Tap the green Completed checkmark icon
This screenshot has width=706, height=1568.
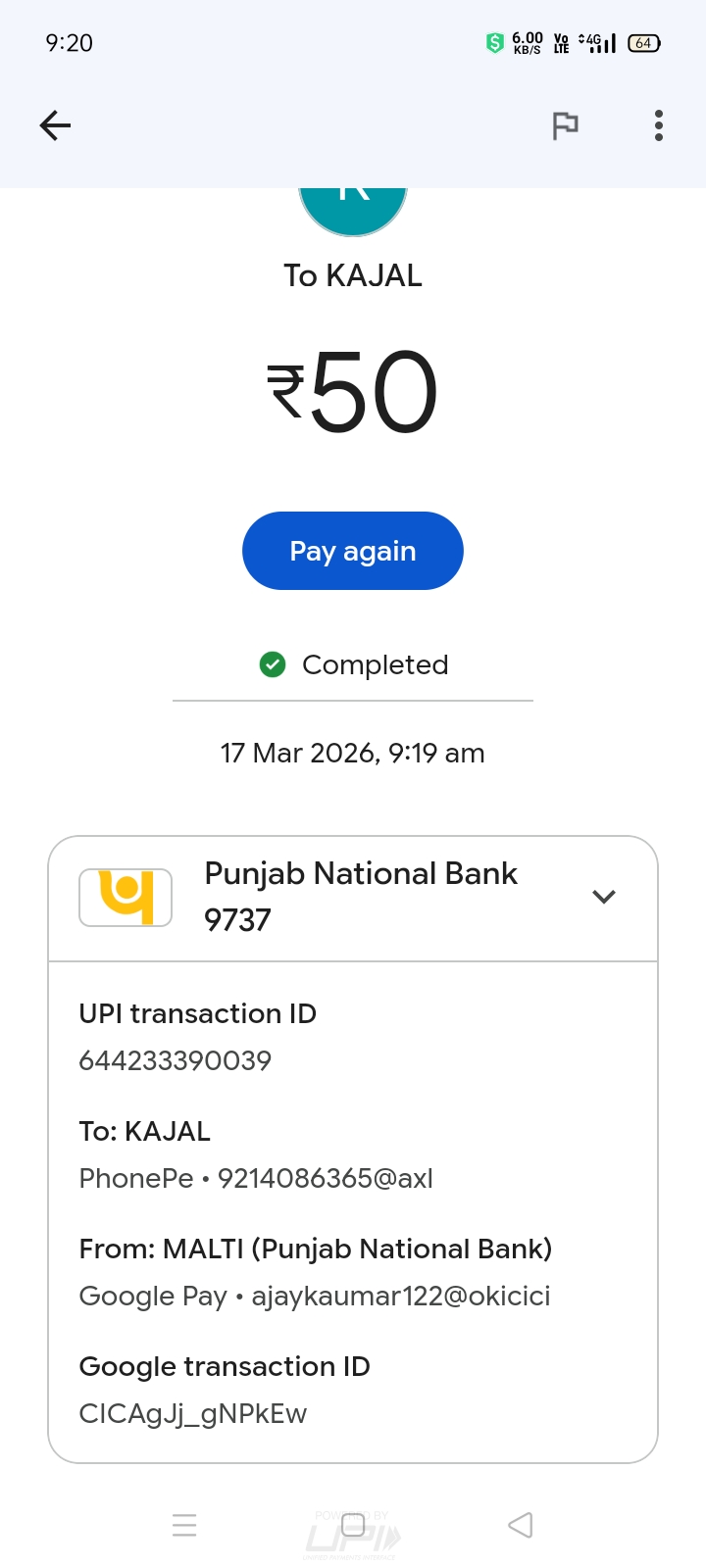(x=273, y=664)
